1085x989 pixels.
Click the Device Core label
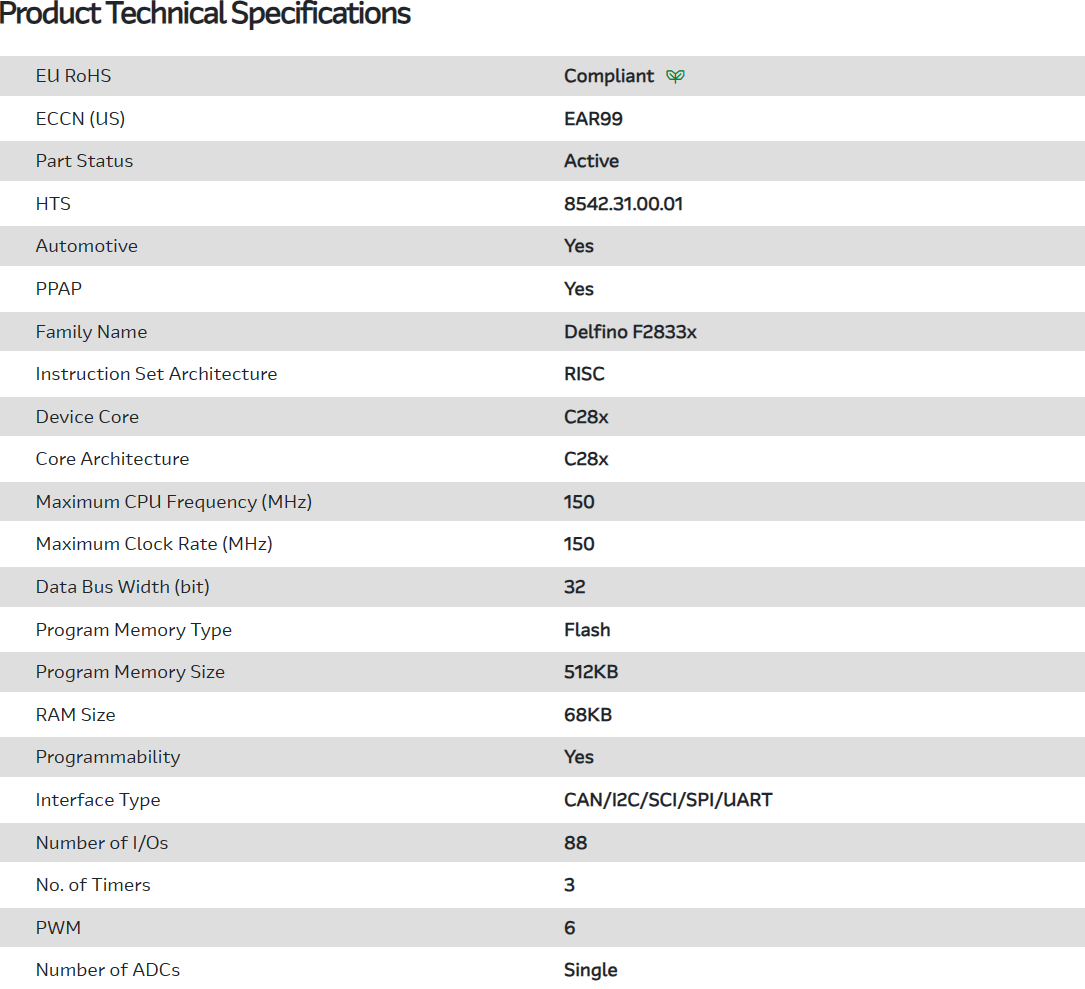click(x=87, y=417)
